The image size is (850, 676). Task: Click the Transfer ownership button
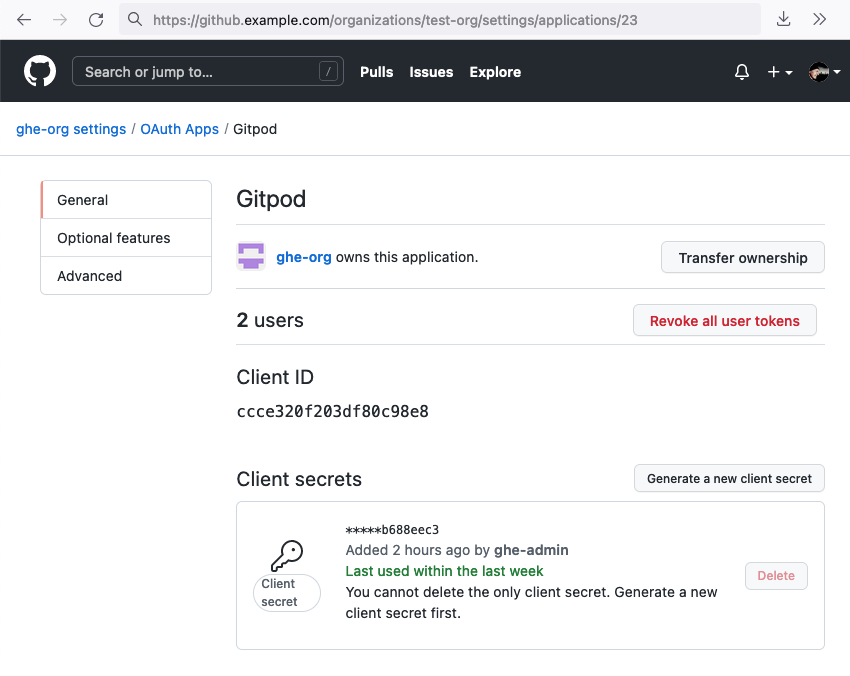click(742, 257)
